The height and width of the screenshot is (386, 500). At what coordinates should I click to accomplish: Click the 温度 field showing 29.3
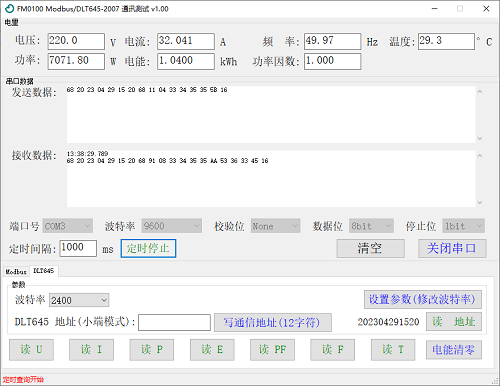pyautogui.click(x=446, y=41)
